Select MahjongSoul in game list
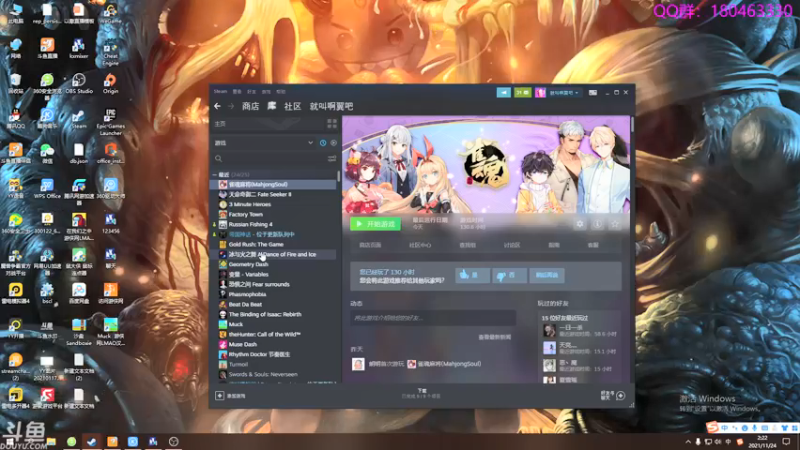The width and height of the screenshot is (800, 450). coord(273,184)
